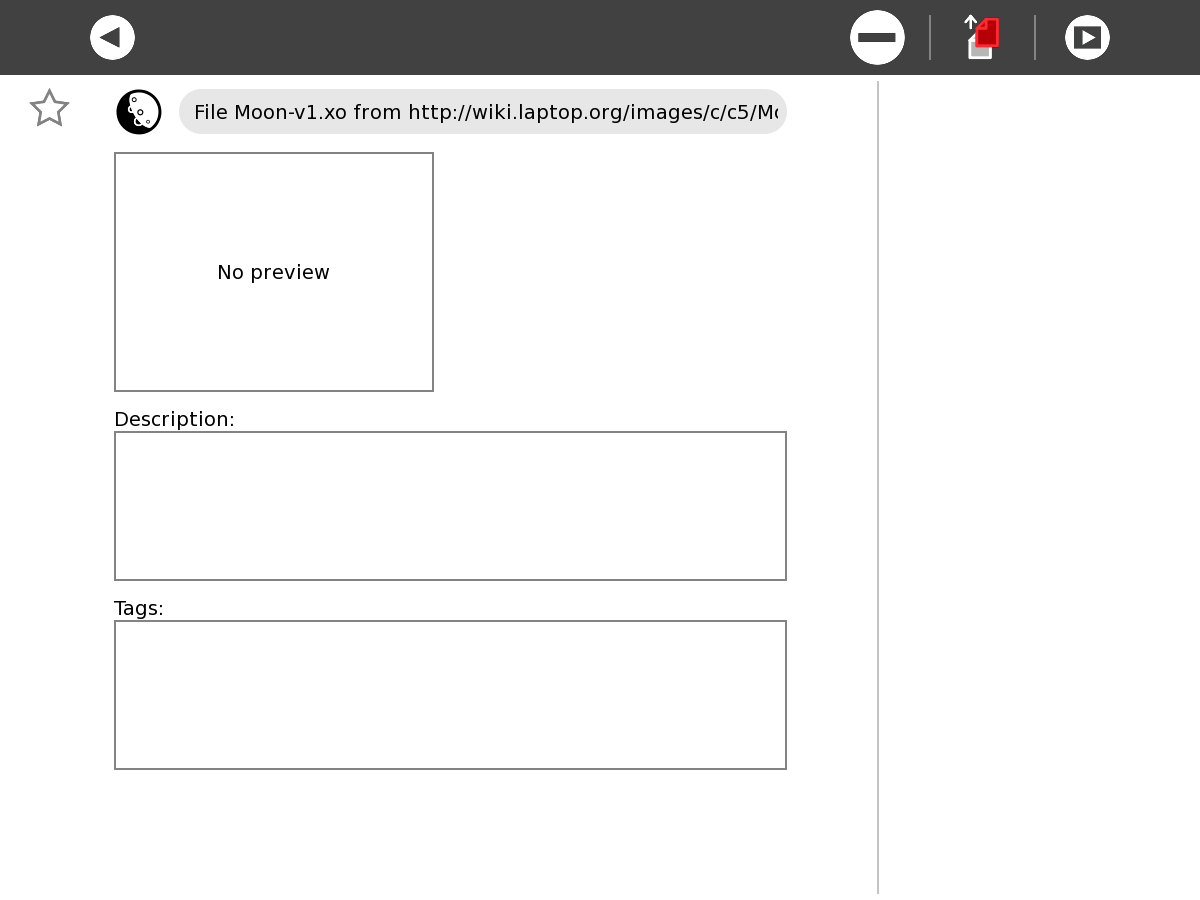Image resolution: width=1200 pixels, height=900 pixels.
Task: Go back using the left arrow button
Action: [x=112, y=38]
